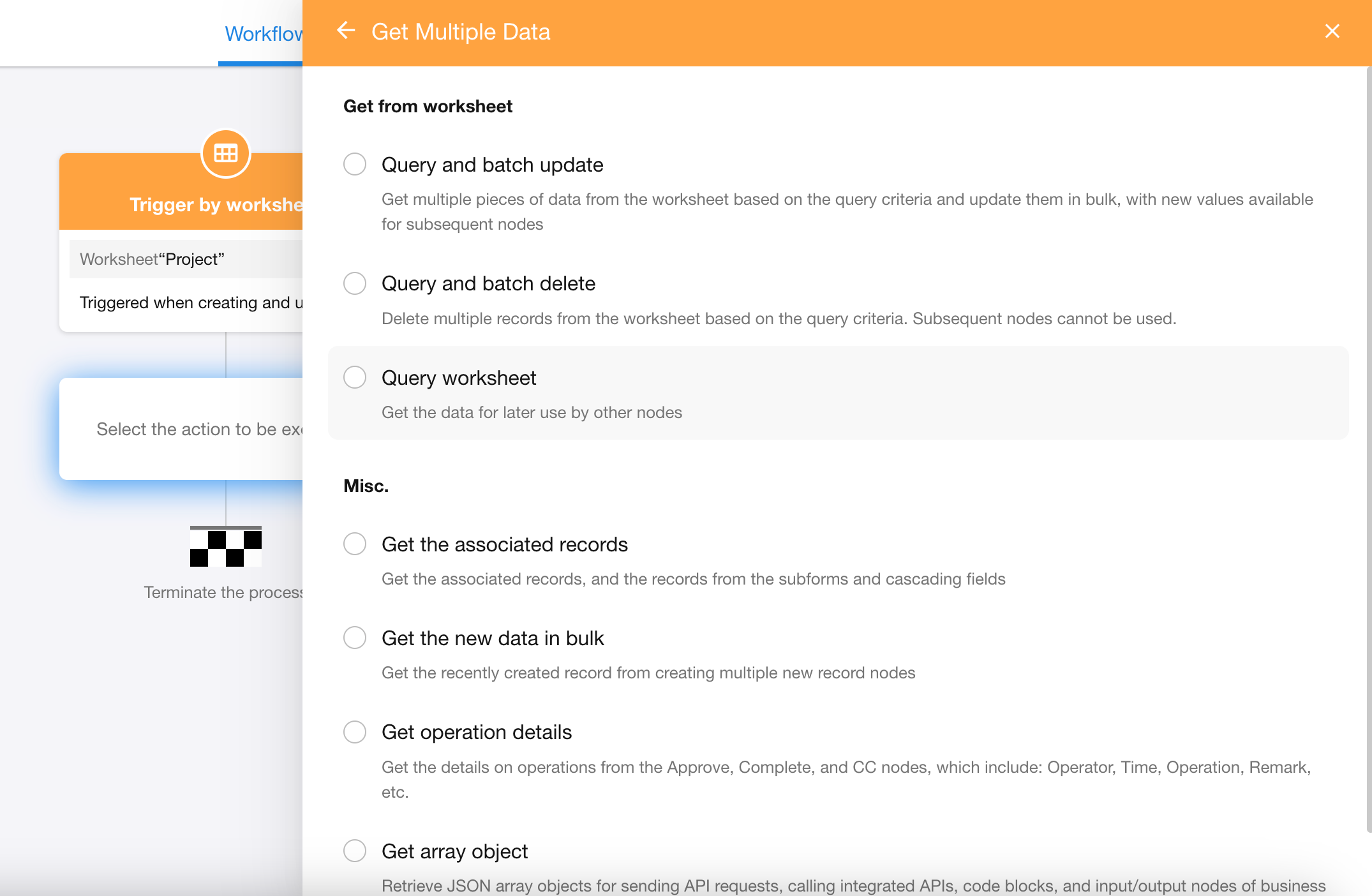The height and width of the screenshot is (896, 1372).
Task: Click the checkered terminate process icon
Action: point(226,547)
